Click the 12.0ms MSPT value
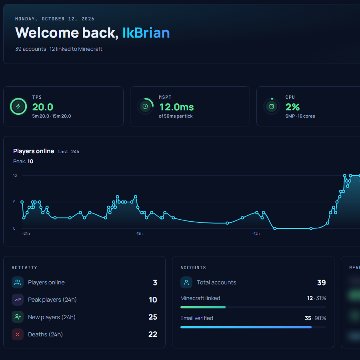 tap(176, 107)
